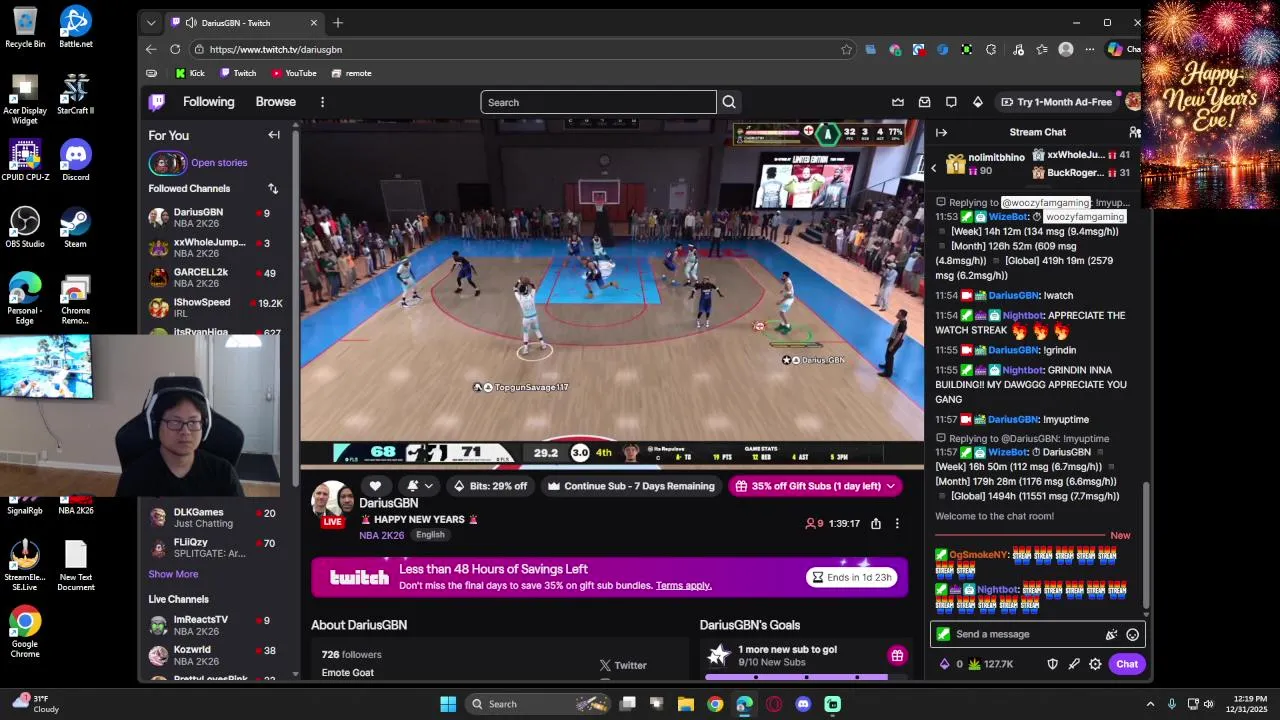1280x720 pixels.
Task: Open the OBS Studio desktop shortcut
Action: [24, 227]
